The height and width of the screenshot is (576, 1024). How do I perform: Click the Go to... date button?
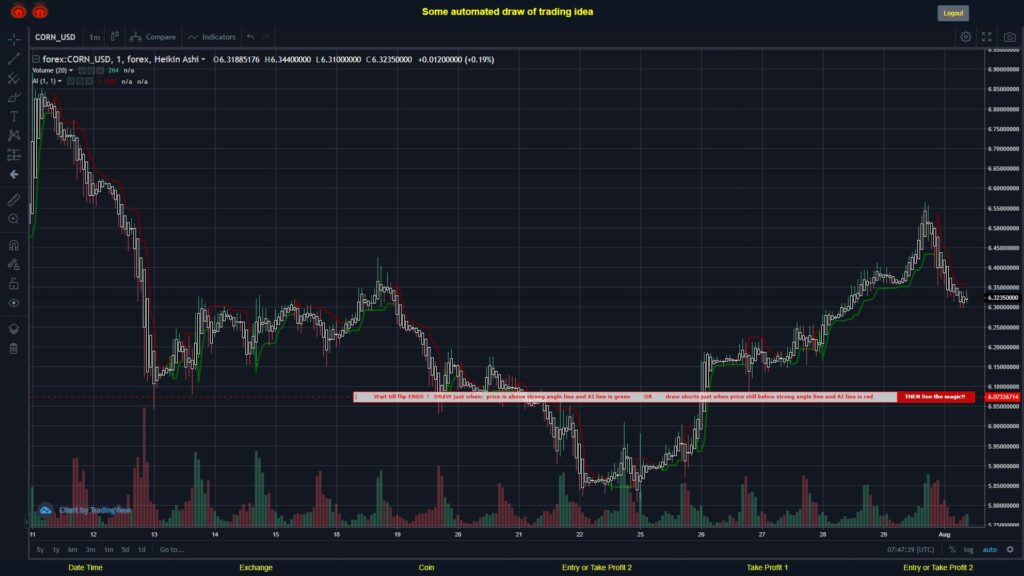pyautogui.click(x=172, y=550)
